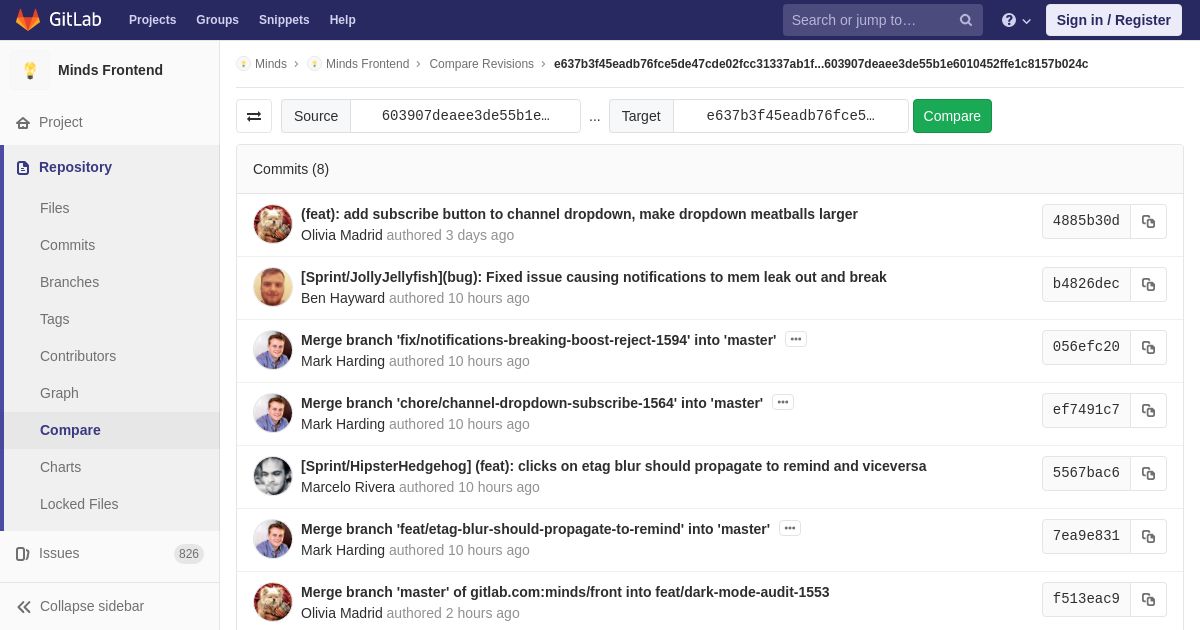The height and width of the screenshot is (630, 1200).
Task: Open Contributors in sidebar
Action: 78,356
